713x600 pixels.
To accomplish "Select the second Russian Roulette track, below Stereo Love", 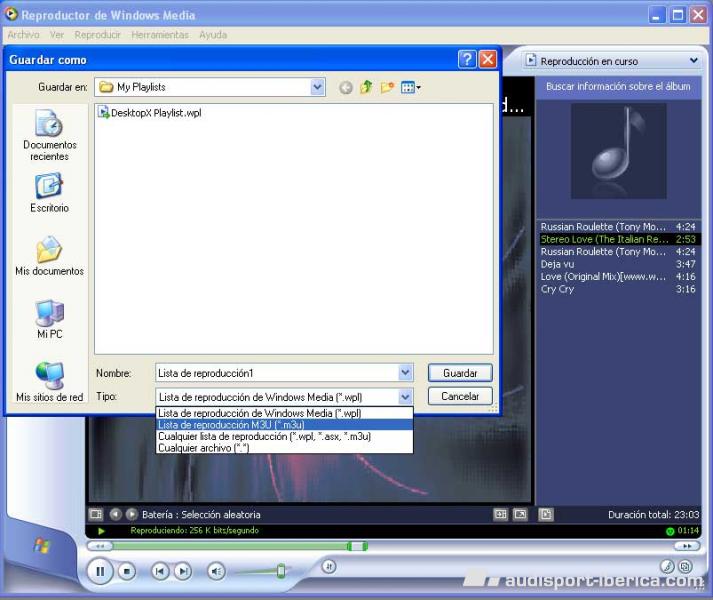I will (x=618, y=252).
